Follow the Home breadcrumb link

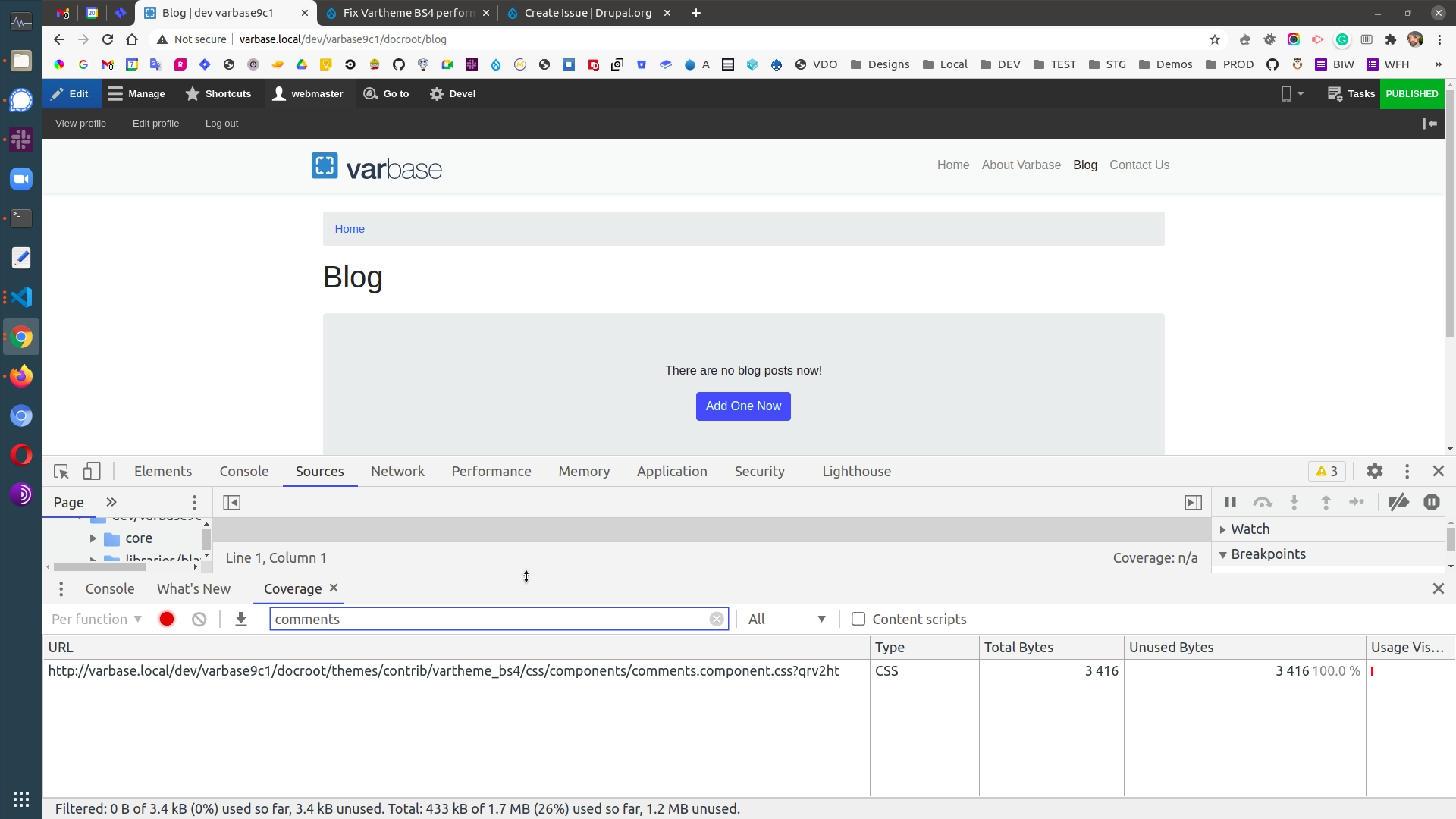point(349,228)
